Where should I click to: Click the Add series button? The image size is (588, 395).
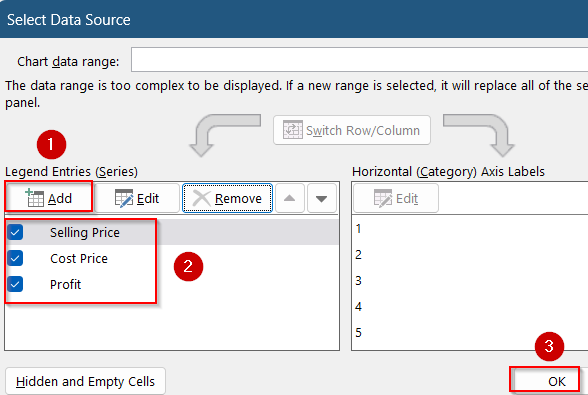coord(49,198)
